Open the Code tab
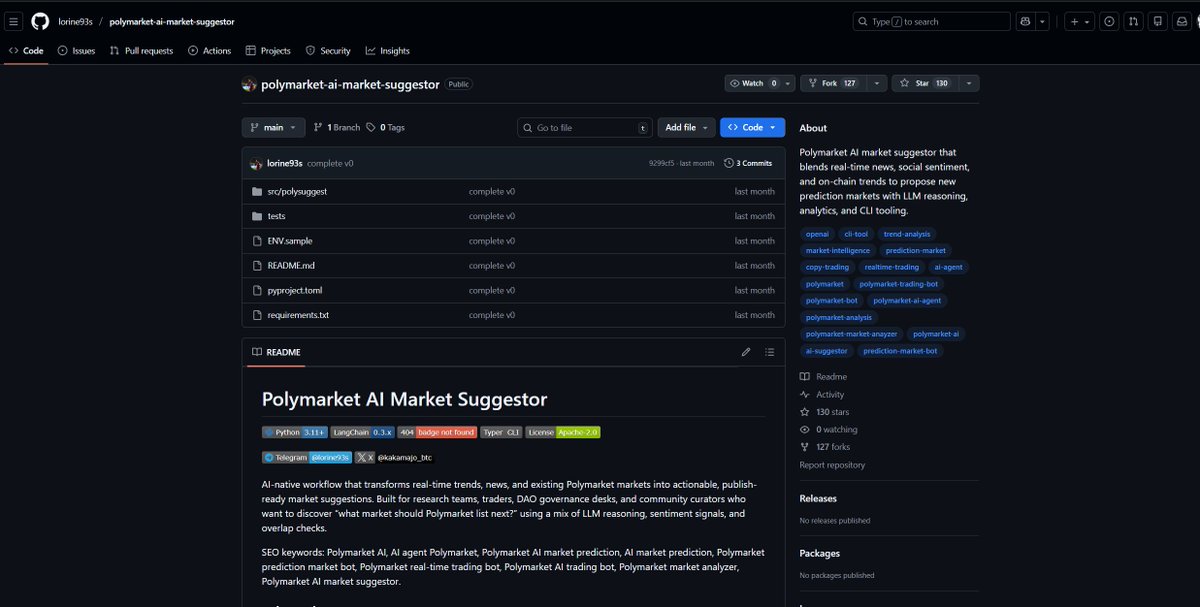The height and width of the screenshot is (607, 1200). click(26, 51)
